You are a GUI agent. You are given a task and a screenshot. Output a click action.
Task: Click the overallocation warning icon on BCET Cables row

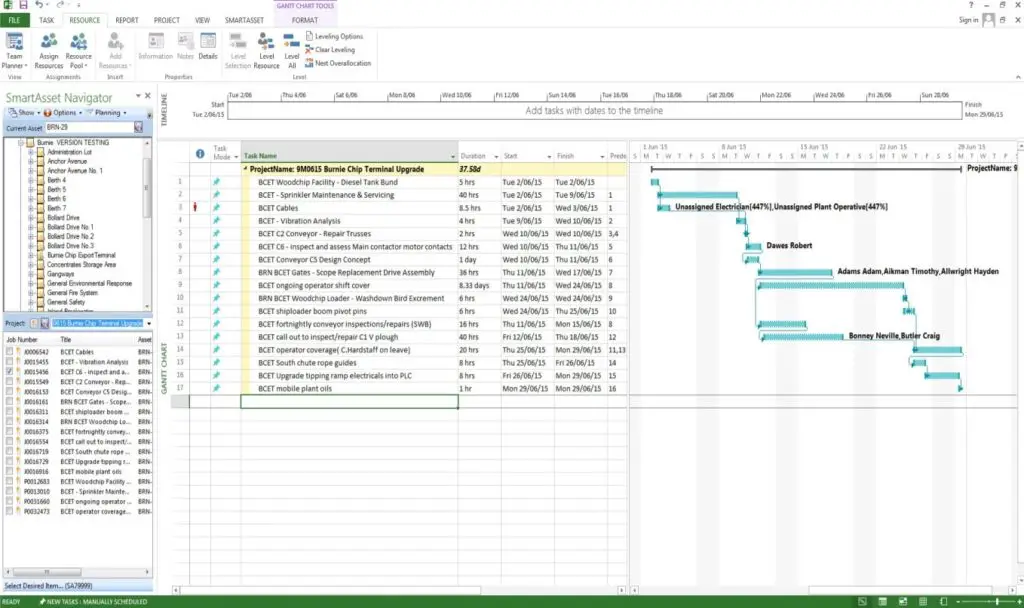click(x=195, y=207)
